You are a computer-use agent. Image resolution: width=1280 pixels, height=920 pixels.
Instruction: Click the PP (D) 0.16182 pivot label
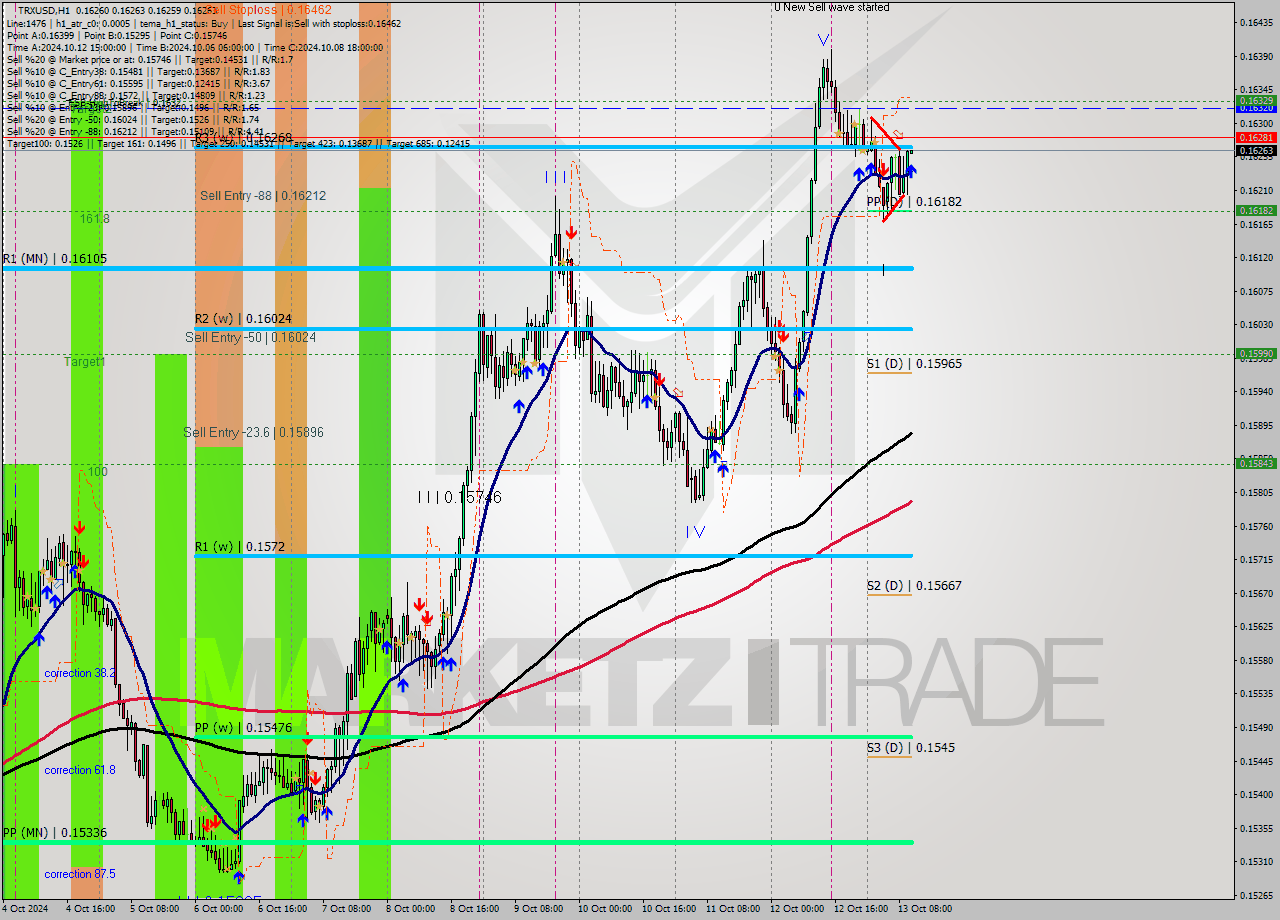(914, 202)
